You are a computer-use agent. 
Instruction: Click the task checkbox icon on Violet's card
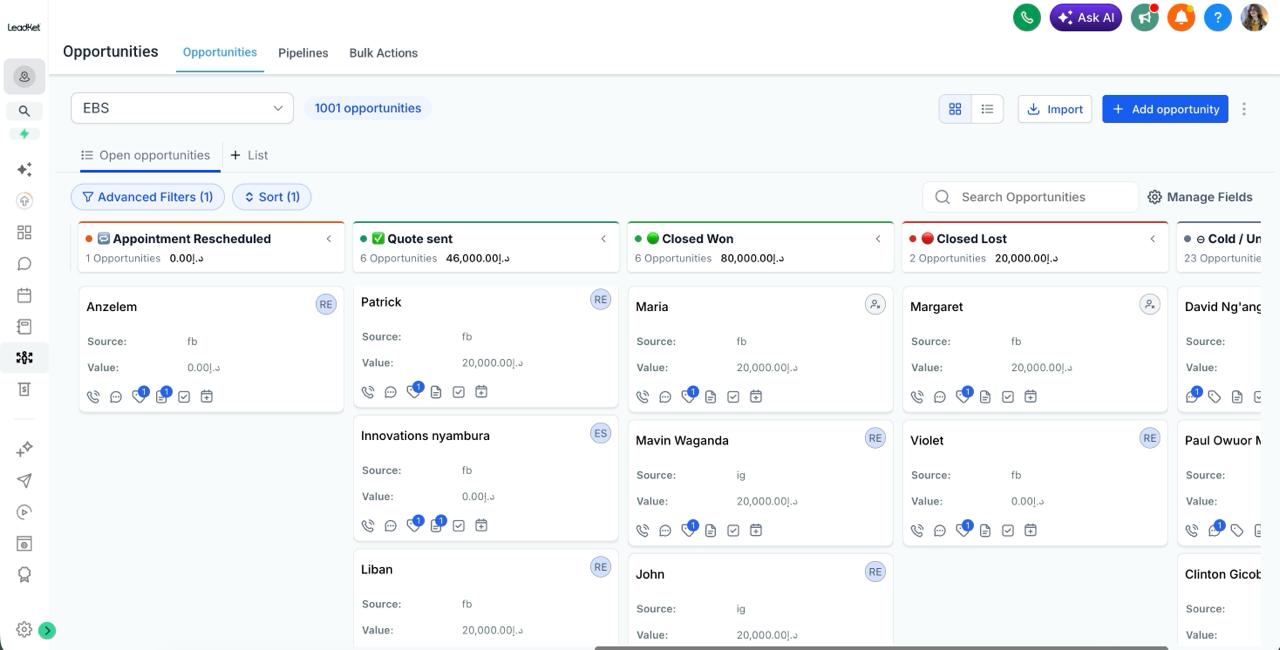[1007, 531]
